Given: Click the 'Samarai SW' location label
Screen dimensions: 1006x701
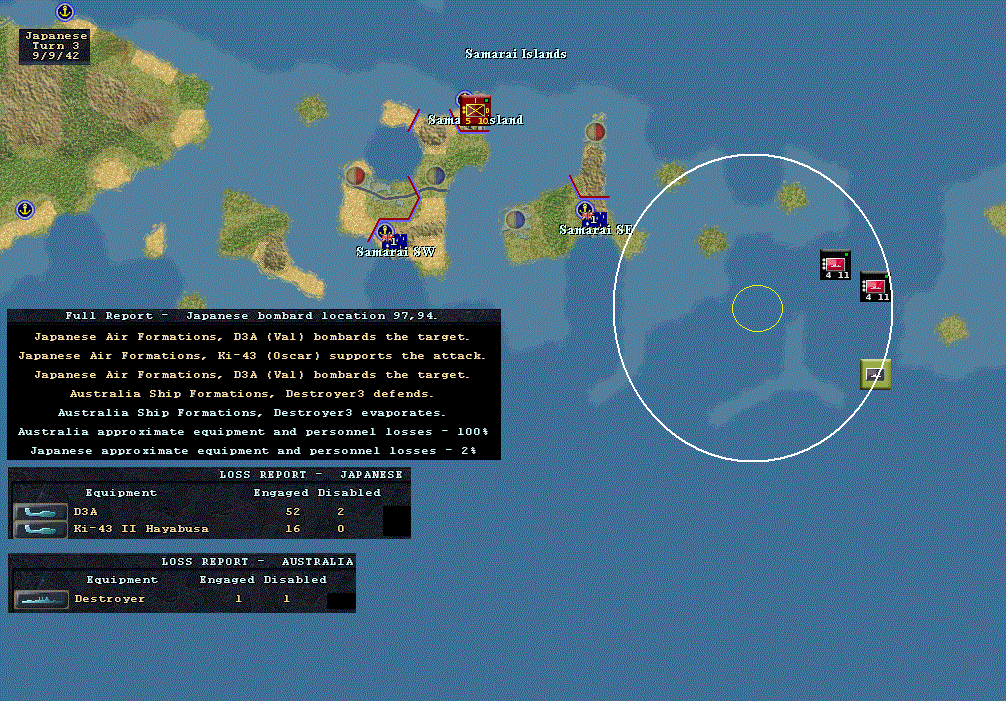Looking at the screenshot, I should [396, 252].
